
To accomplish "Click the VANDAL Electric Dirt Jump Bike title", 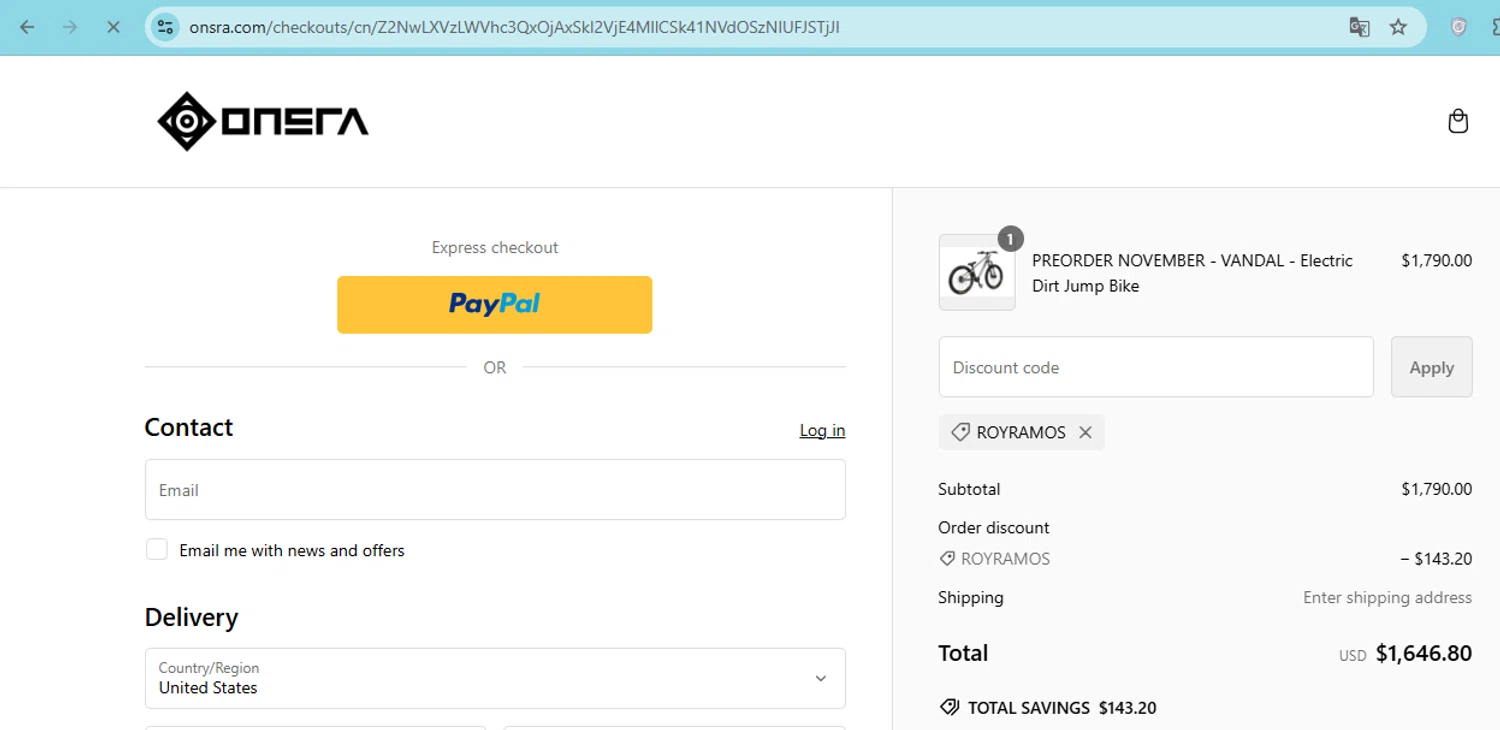I will click(1192, 273).
